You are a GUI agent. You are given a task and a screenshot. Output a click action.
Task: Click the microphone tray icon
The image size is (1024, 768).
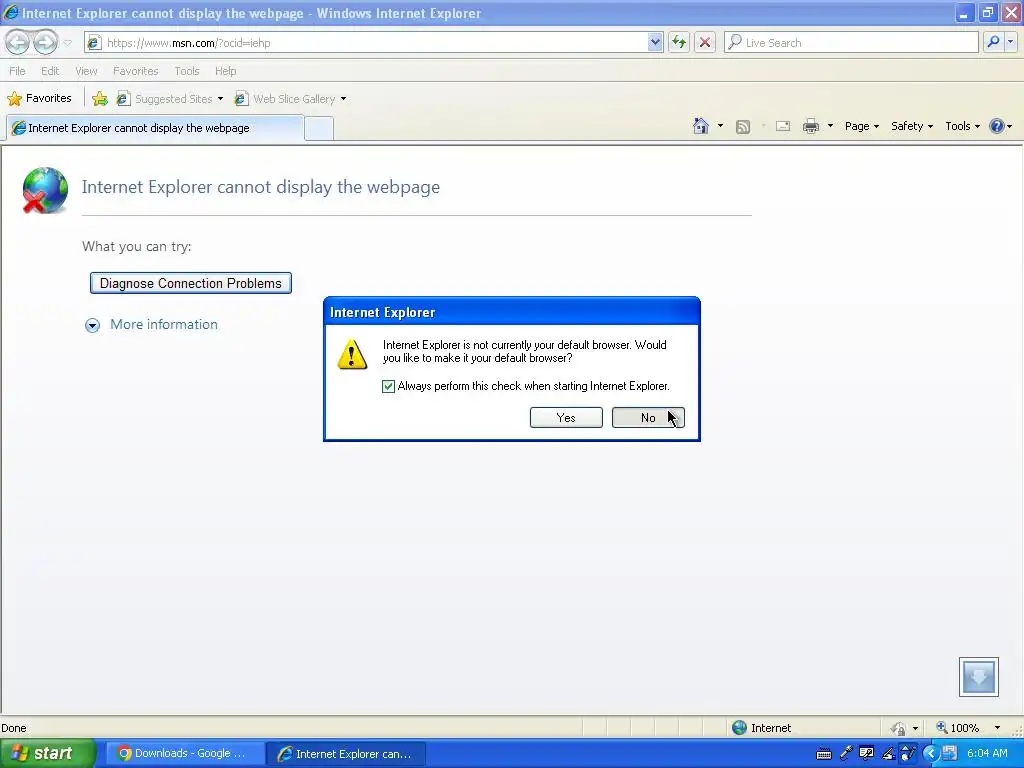pos(846,754)
